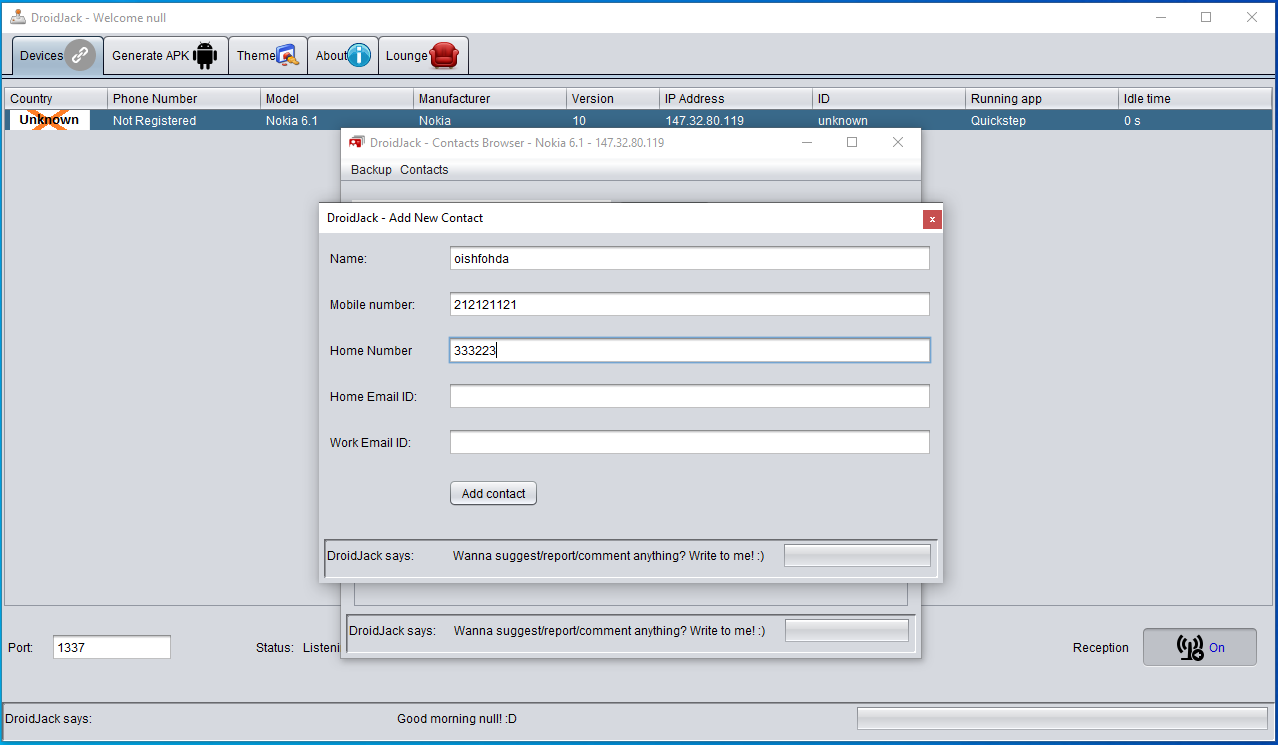Click the Quickstep running app cell

pyautogui.click(x=1043, y=120)
